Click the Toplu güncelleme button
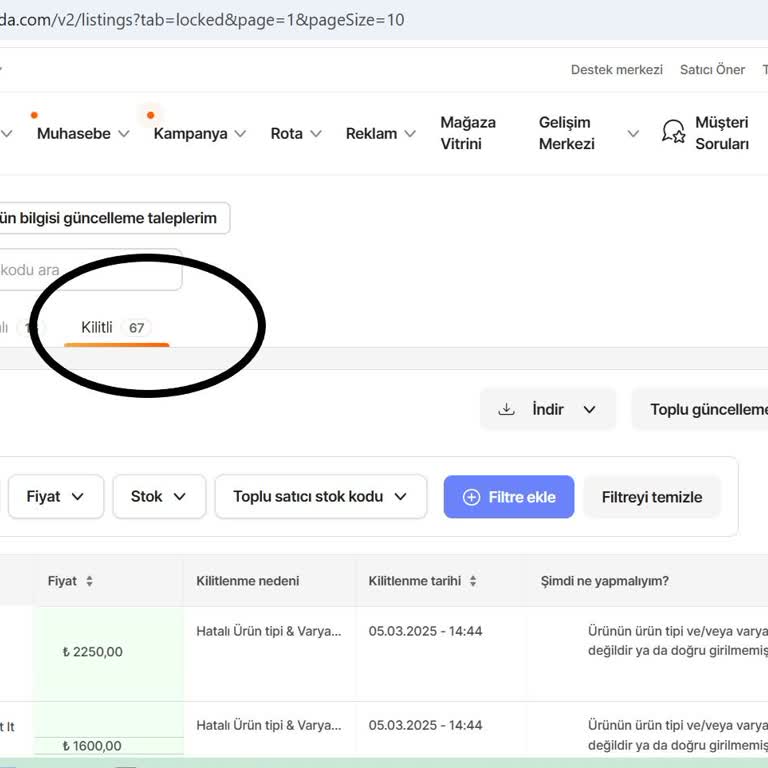Image resolution: width=768 pixels, height=768 pixels. 701,409
